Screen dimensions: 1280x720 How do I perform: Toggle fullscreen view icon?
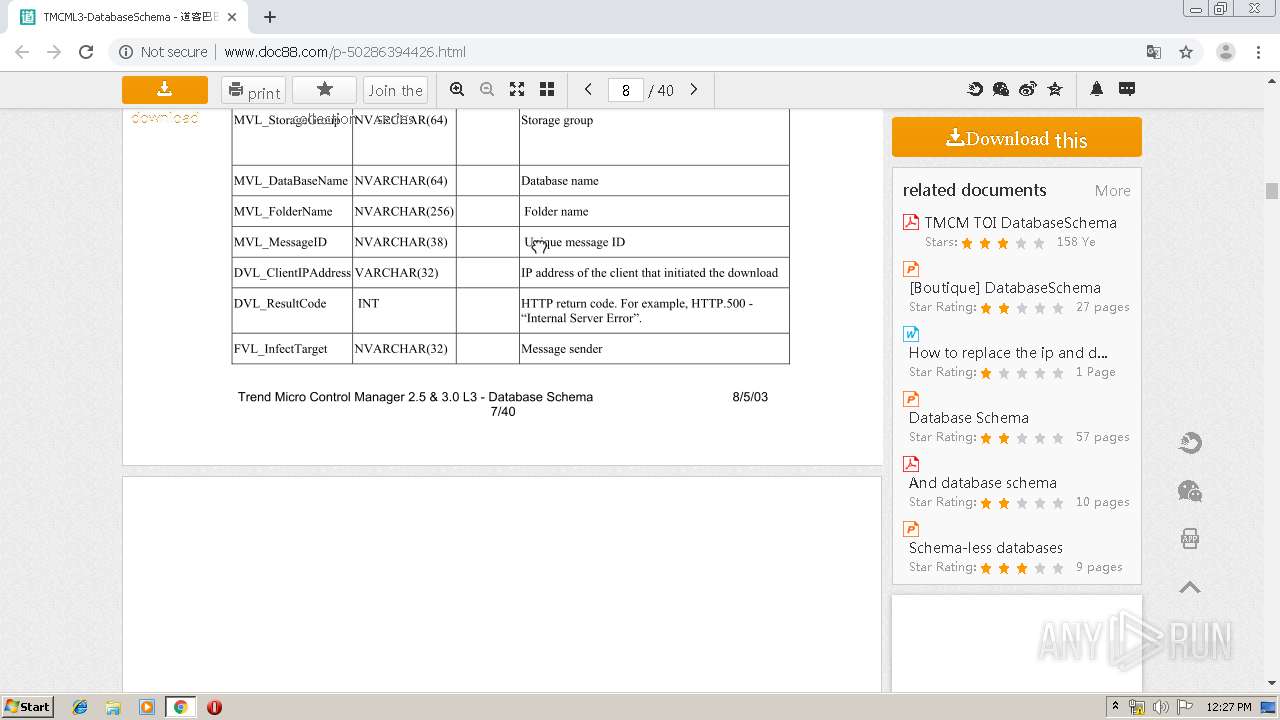tap(517, 89)
